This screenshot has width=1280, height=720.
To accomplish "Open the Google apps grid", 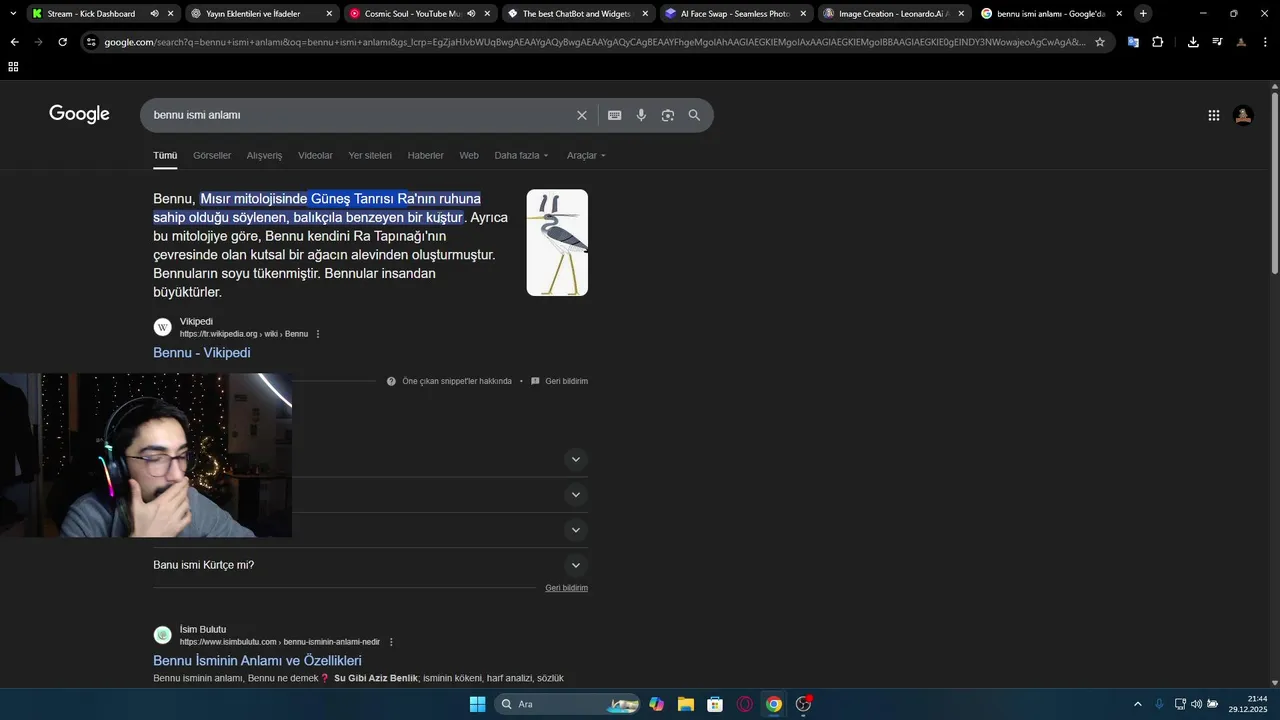I will (1214, 115).
